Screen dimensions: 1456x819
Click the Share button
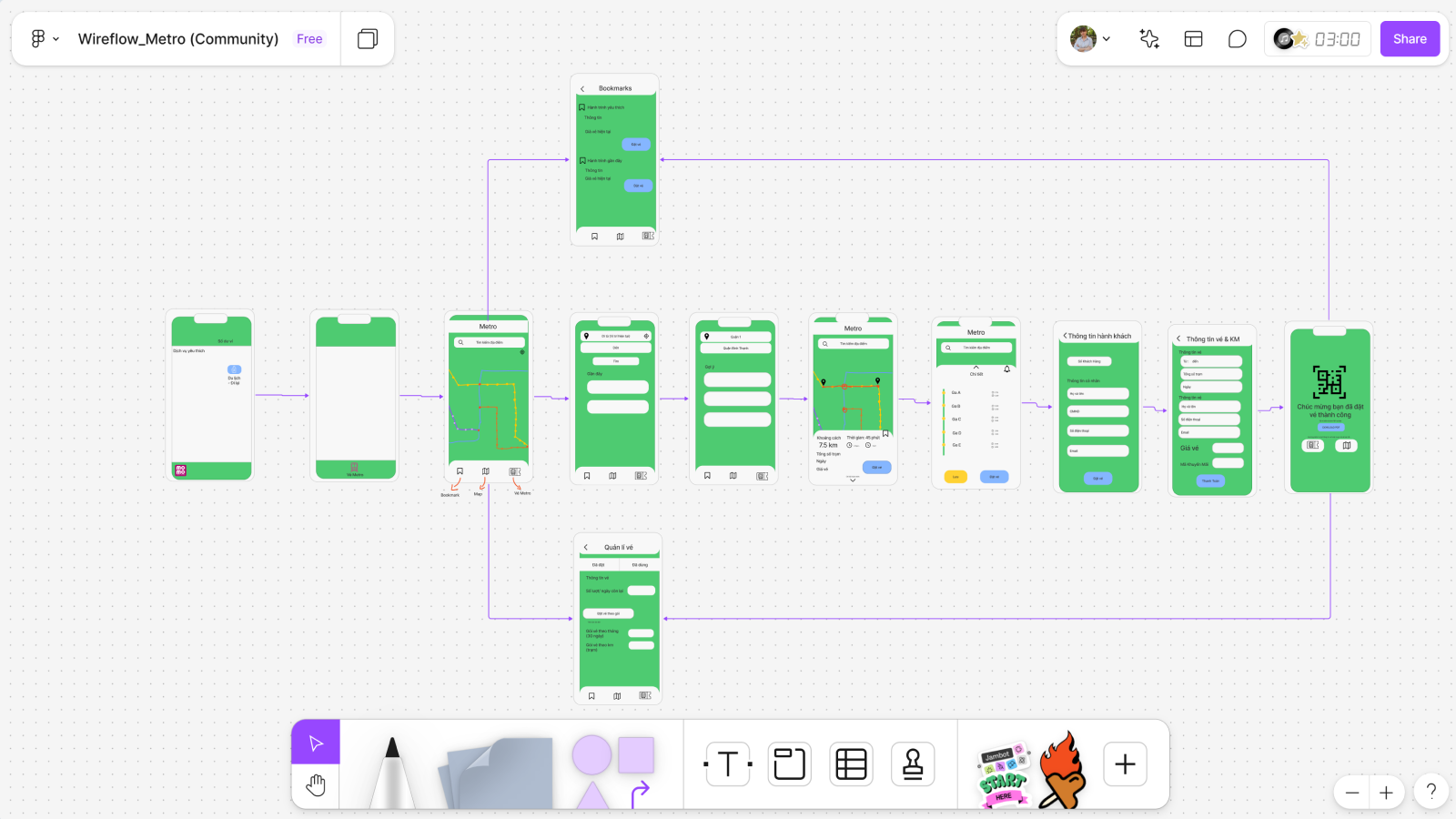pos(1410,39)
